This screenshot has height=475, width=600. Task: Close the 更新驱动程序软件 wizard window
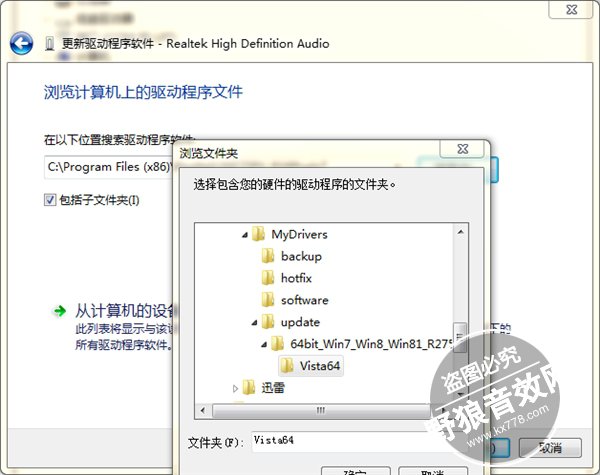point(571,10)
